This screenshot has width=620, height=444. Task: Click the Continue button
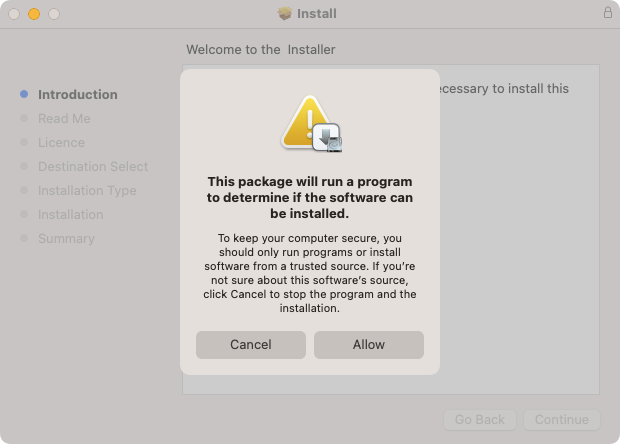coord(561,419)
